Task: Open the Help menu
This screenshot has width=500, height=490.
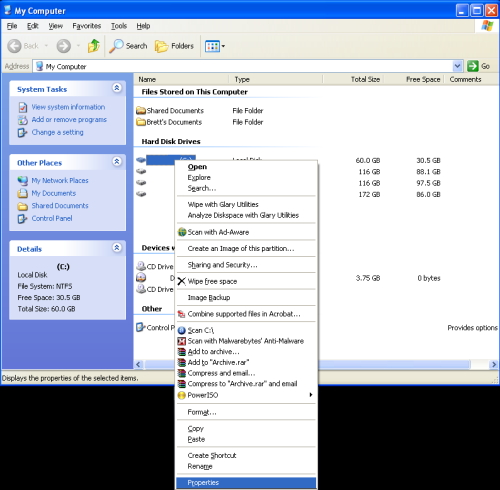Action: point(143,26)
